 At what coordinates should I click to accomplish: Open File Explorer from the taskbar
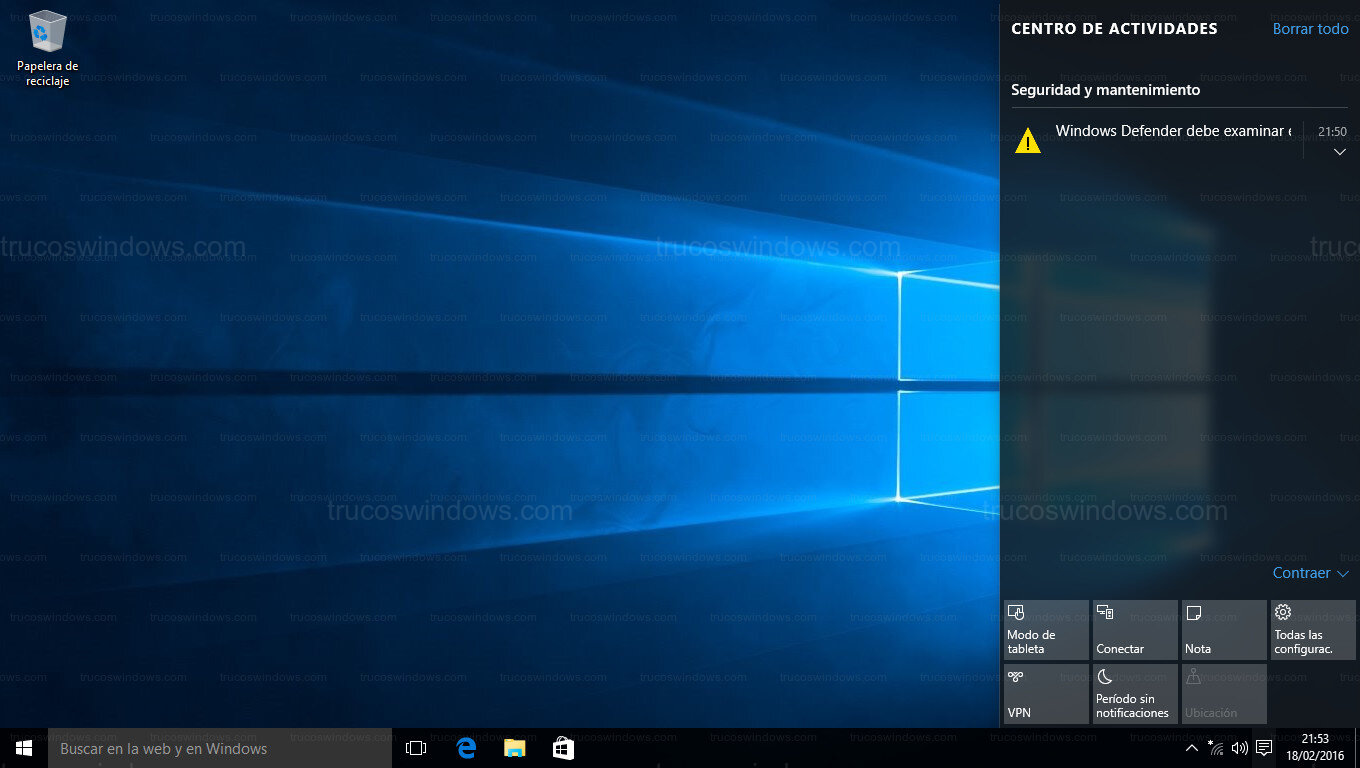(x=514, y=747)
